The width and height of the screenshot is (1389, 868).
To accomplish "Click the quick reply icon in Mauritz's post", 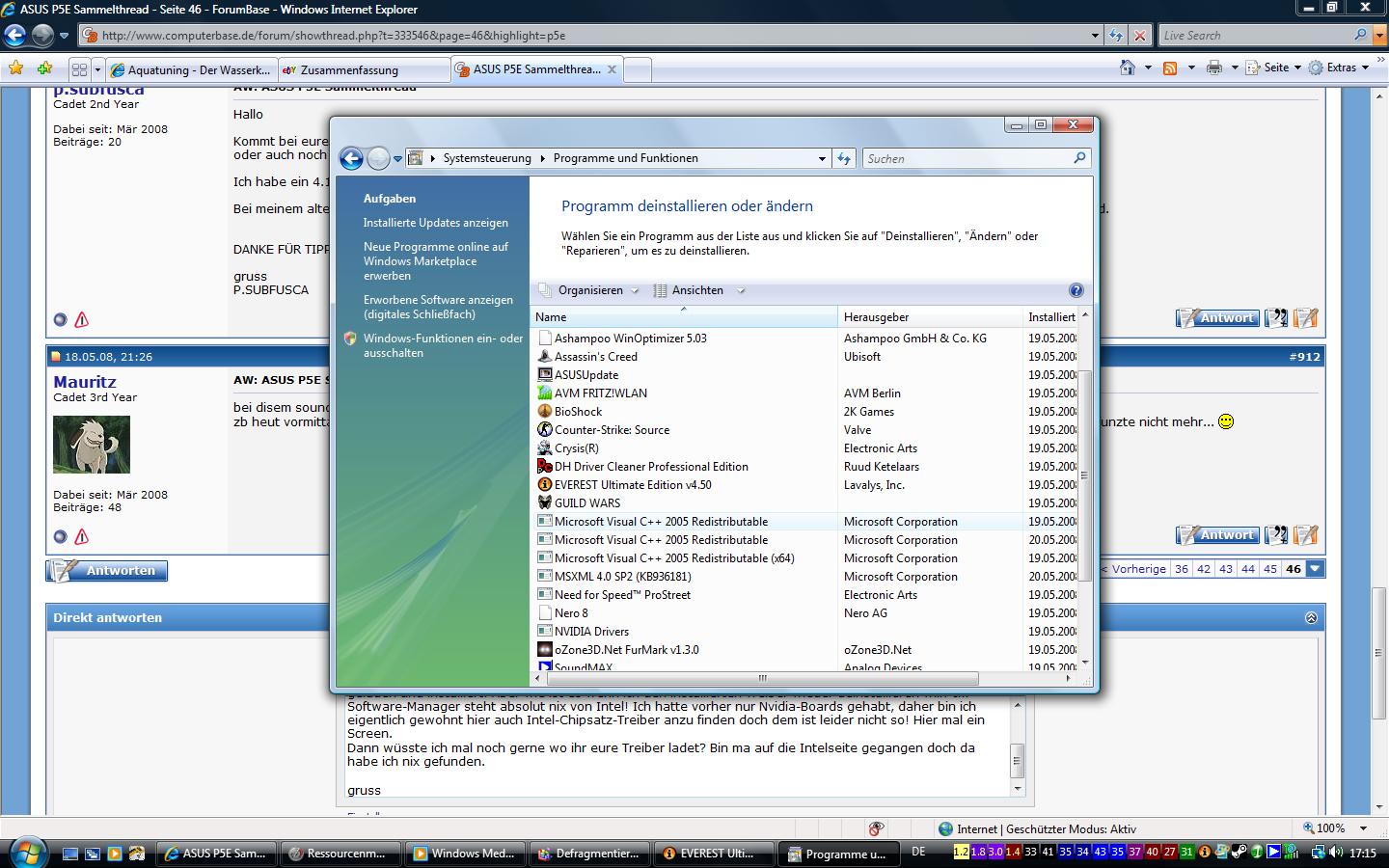I will [1306, 535].
